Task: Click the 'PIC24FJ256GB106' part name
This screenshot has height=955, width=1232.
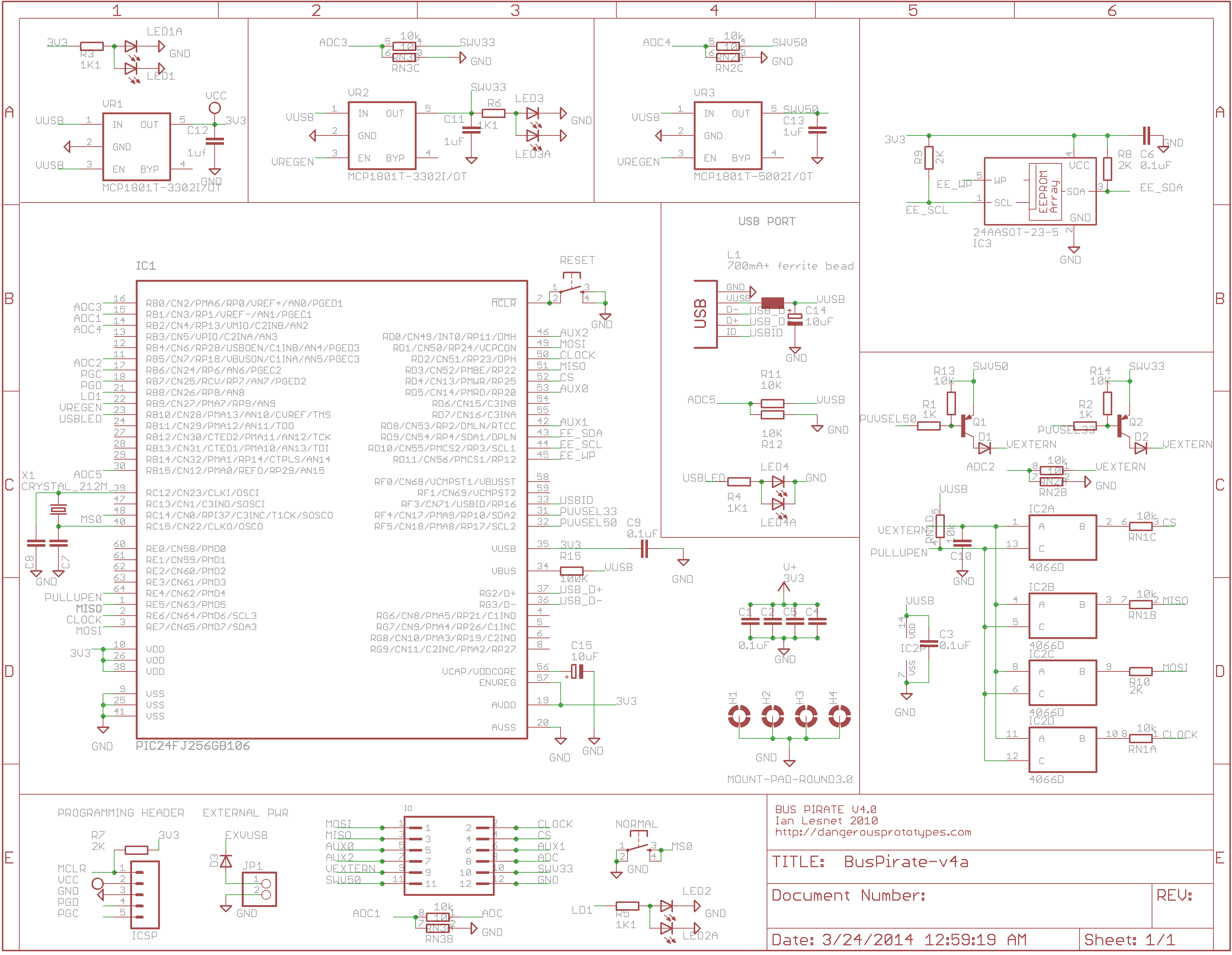Action: [x=192, y=745]
